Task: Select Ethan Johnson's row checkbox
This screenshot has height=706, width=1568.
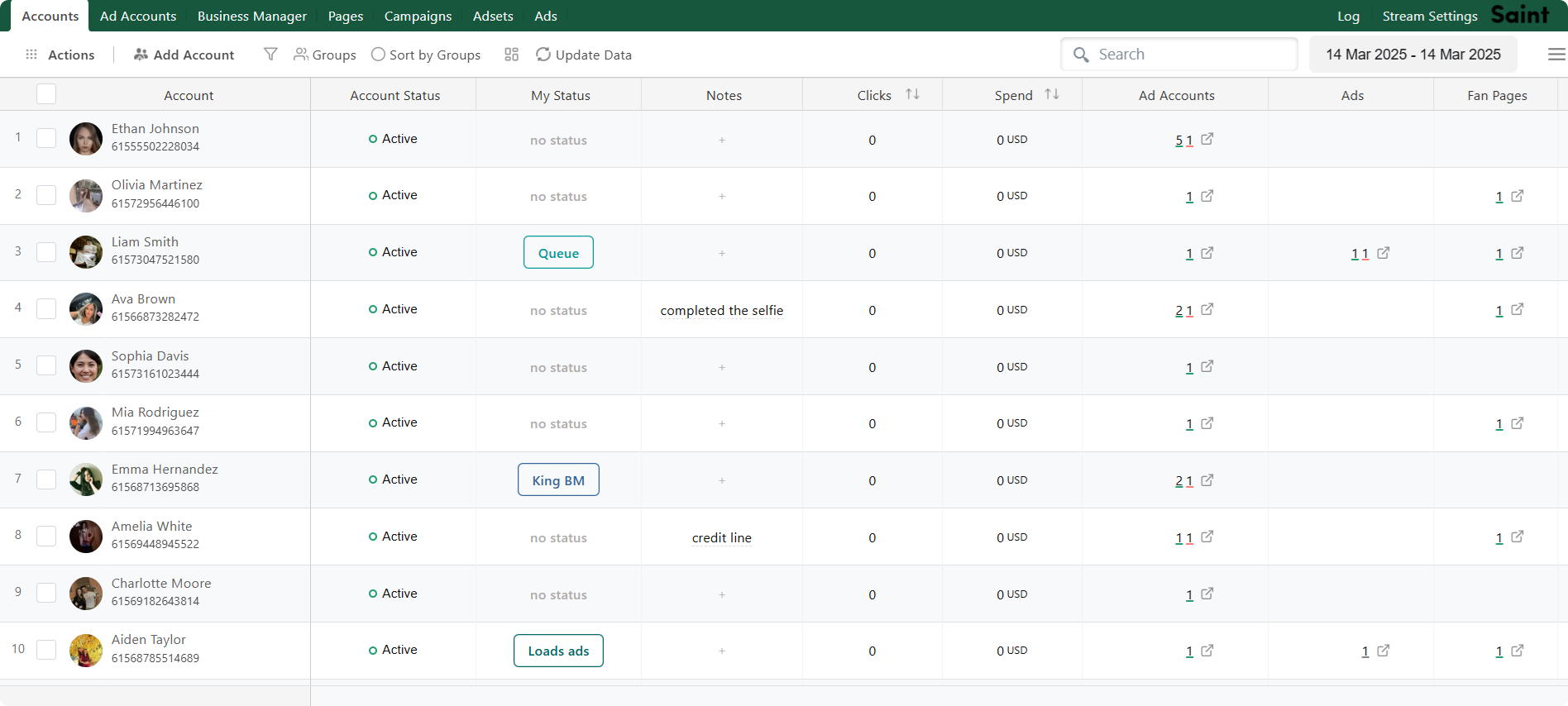Action: tap(46, 138)
